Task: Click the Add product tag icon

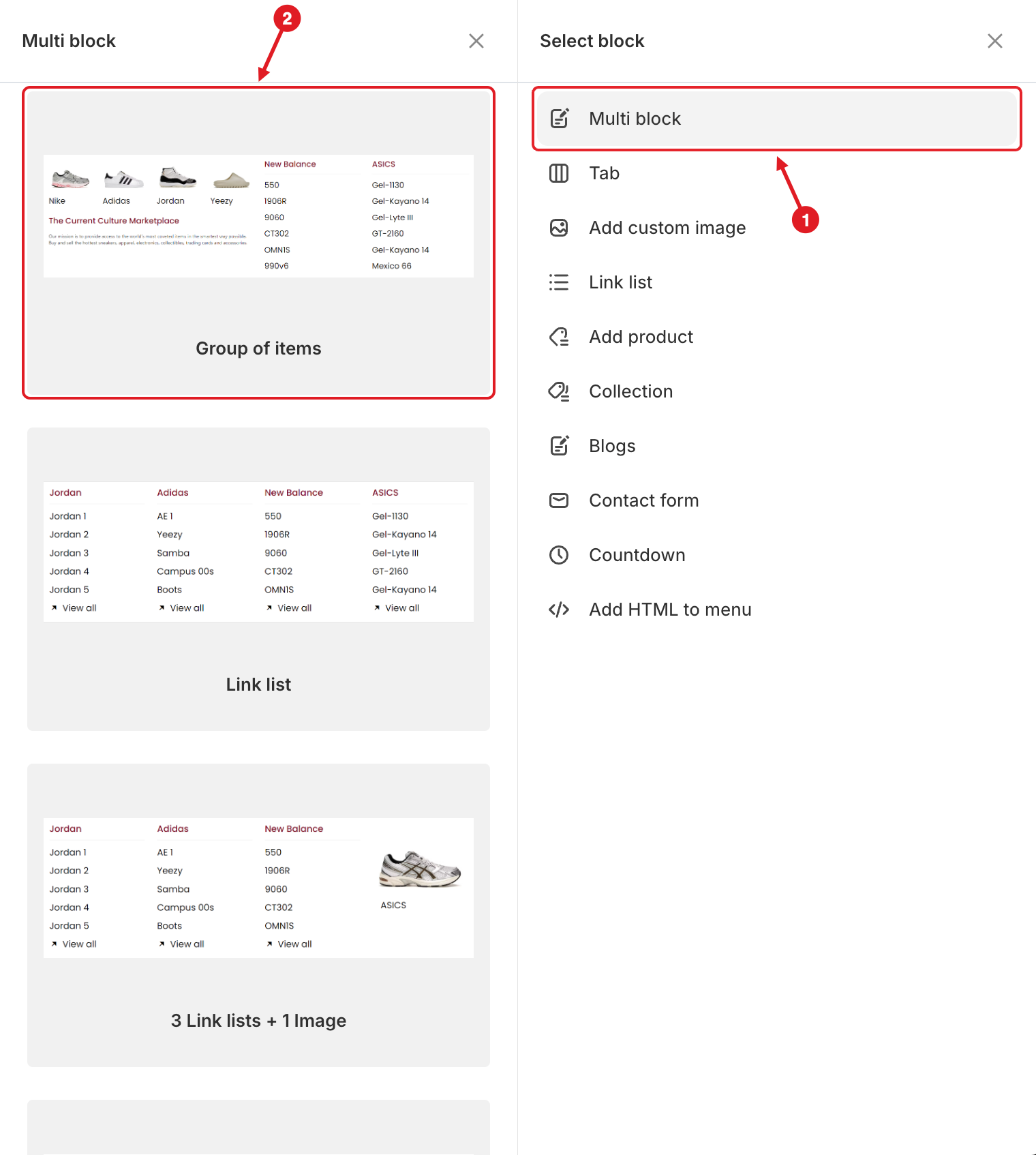Action: click(x=559, y=337)
